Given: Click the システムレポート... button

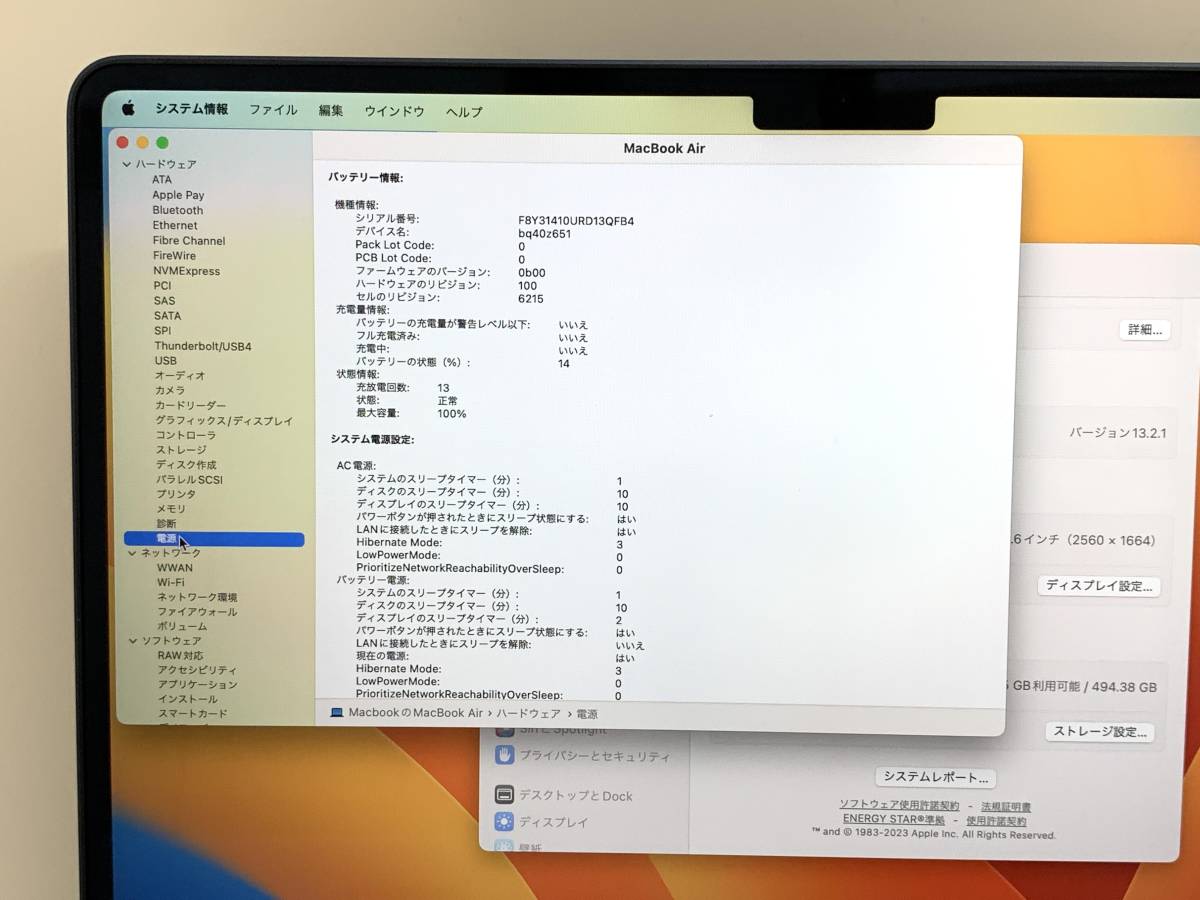Looking at the screenshot, I should coord(935,777).
